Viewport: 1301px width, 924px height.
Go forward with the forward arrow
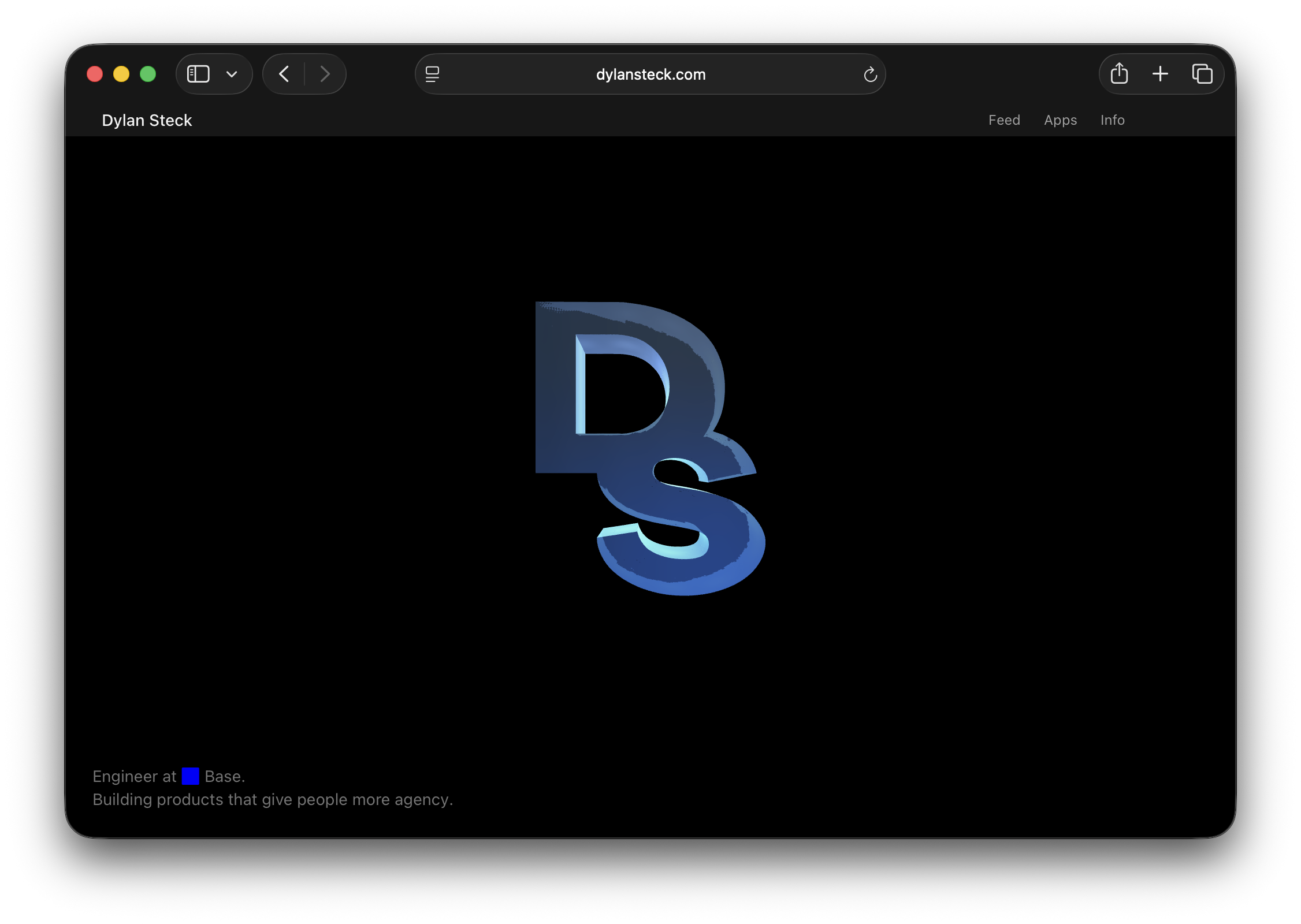point(325,74)
